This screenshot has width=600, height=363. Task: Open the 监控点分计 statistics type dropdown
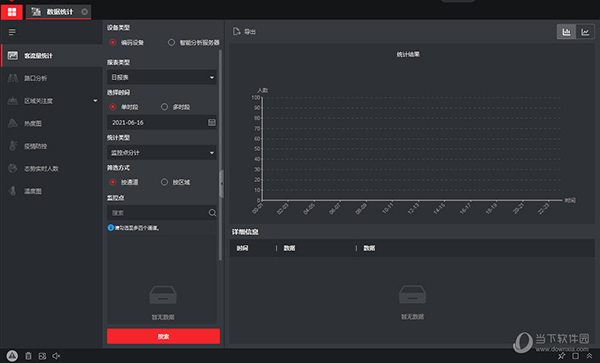162,153
